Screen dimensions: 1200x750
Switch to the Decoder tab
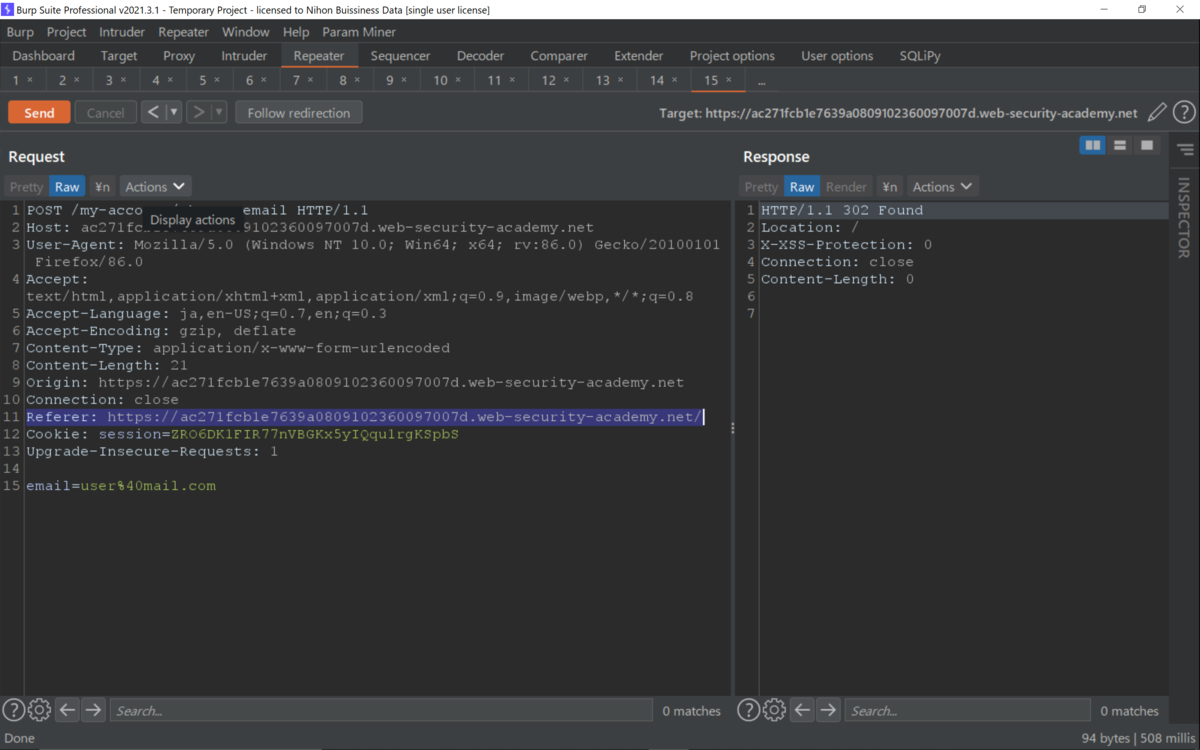click(x=480, y=55)
